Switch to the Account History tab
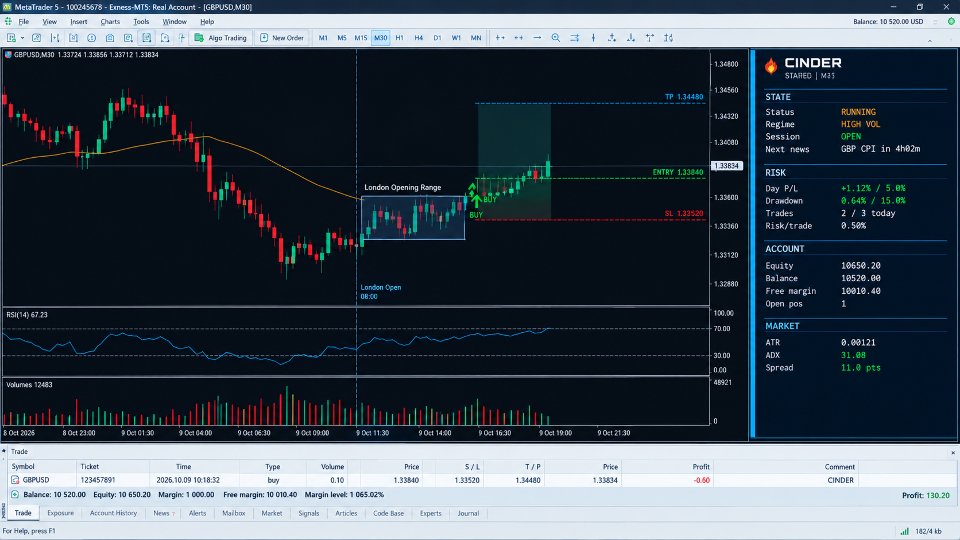The image size is (960, 540). coord(113,513)
